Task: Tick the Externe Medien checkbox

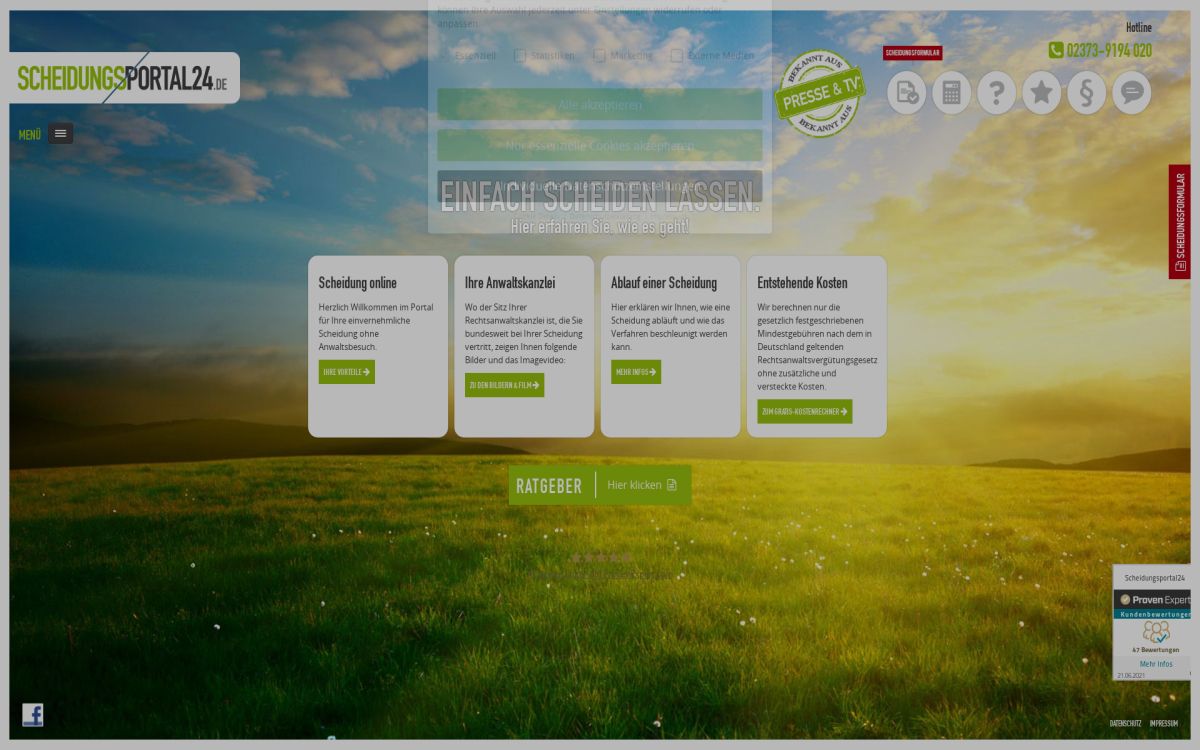Action: (677, 56)
